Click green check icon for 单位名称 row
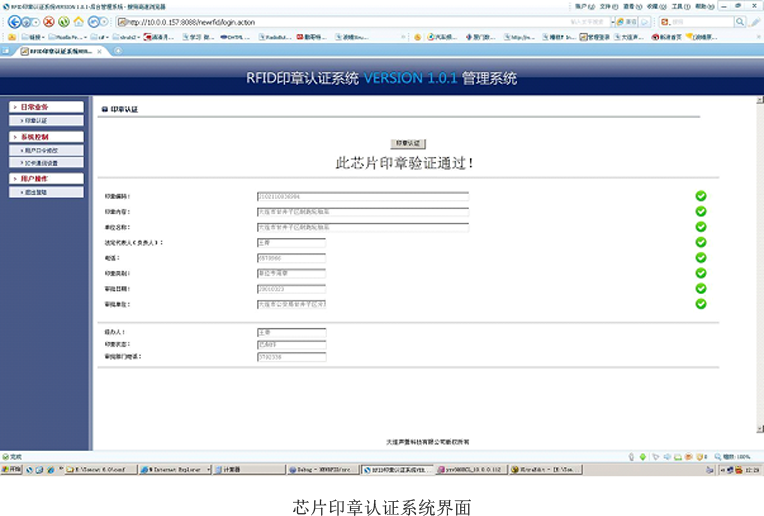The height and width of the screenshot is (516, 764). pyautogui.click(x=701, y=227)
